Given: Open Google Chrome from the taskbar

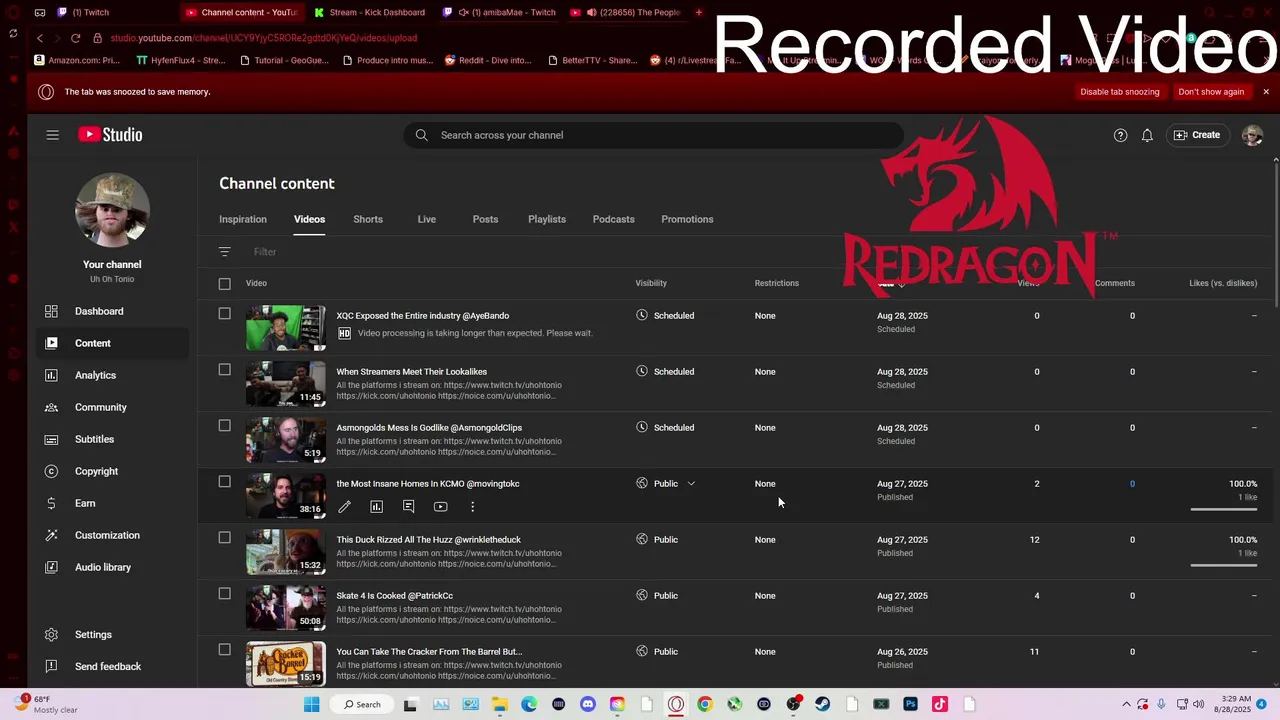Looking at the screenshot, I should click(705, 704).
